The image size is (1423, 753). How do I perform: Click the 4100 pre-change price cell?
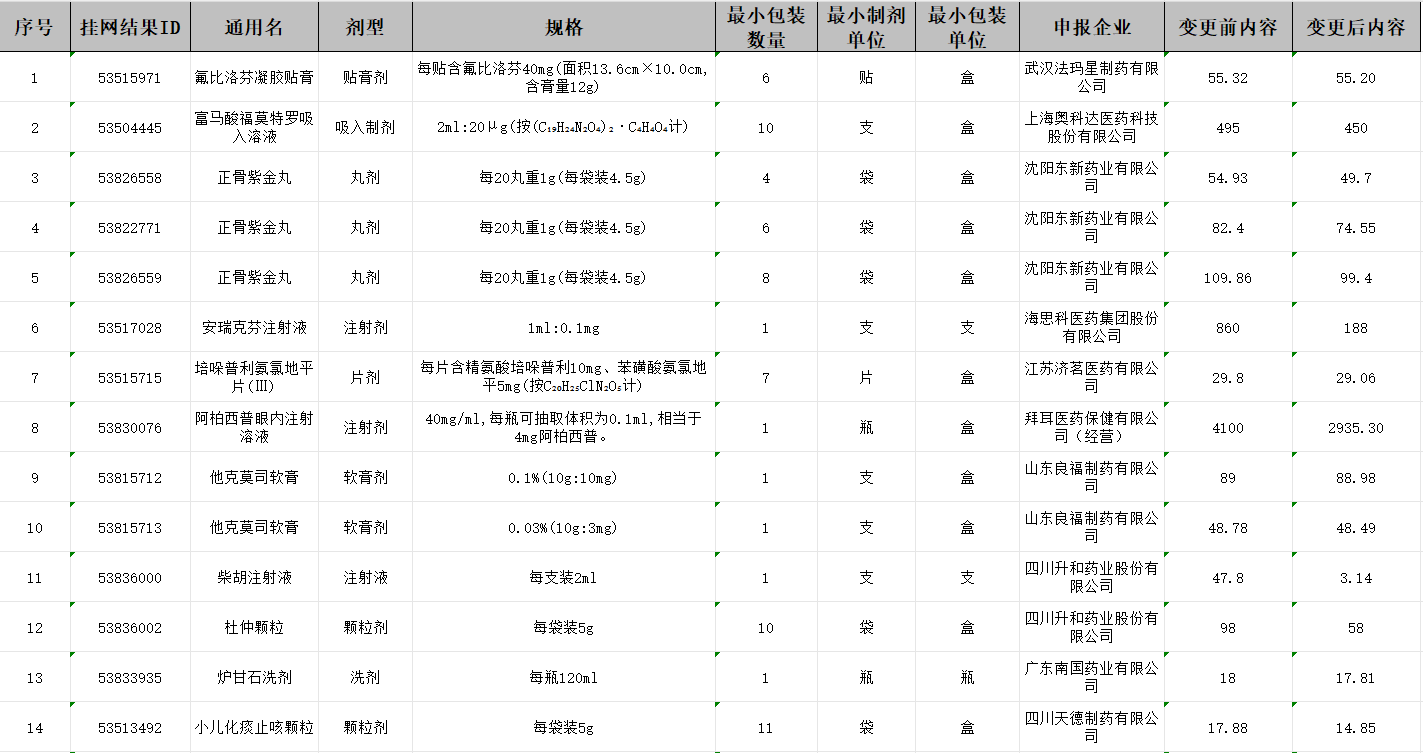(1227, 428)
